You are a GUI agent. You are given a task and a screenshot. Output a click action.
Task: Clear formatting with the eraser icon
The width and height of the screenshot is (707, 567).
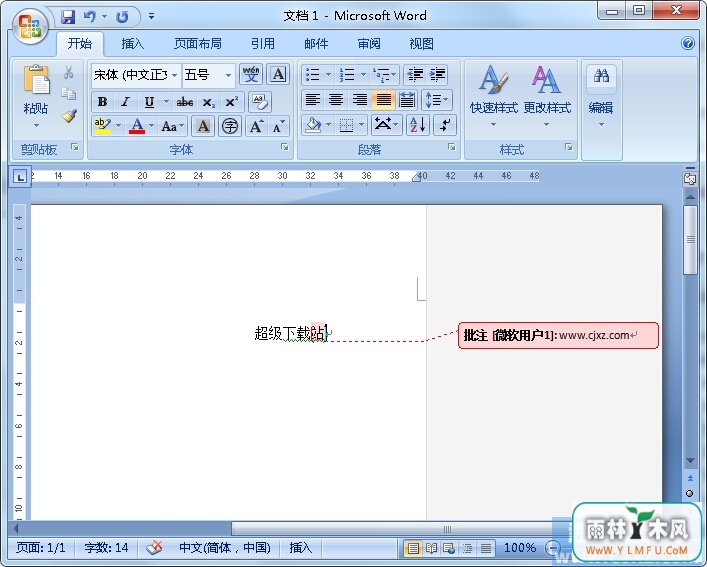point(260,102)
